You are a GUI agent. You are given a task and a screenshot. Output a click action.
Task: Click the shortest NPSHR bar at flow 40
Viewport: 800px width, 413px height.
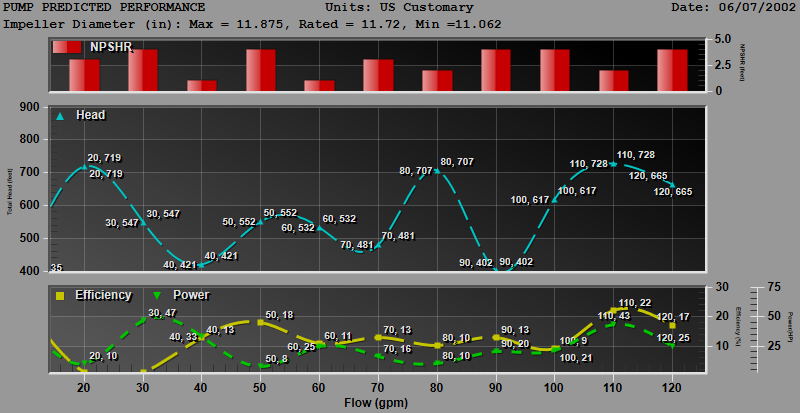coord(202,86)
